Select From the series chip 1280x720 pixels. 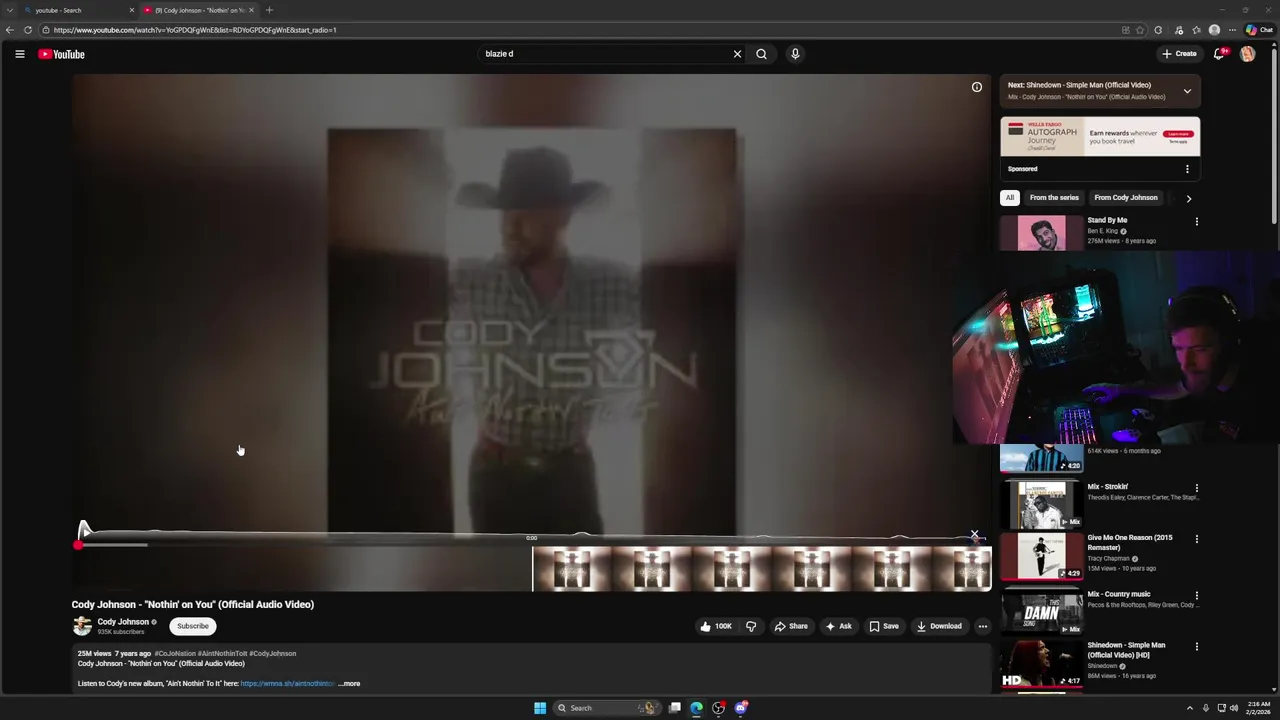[x=1054, y=198]
